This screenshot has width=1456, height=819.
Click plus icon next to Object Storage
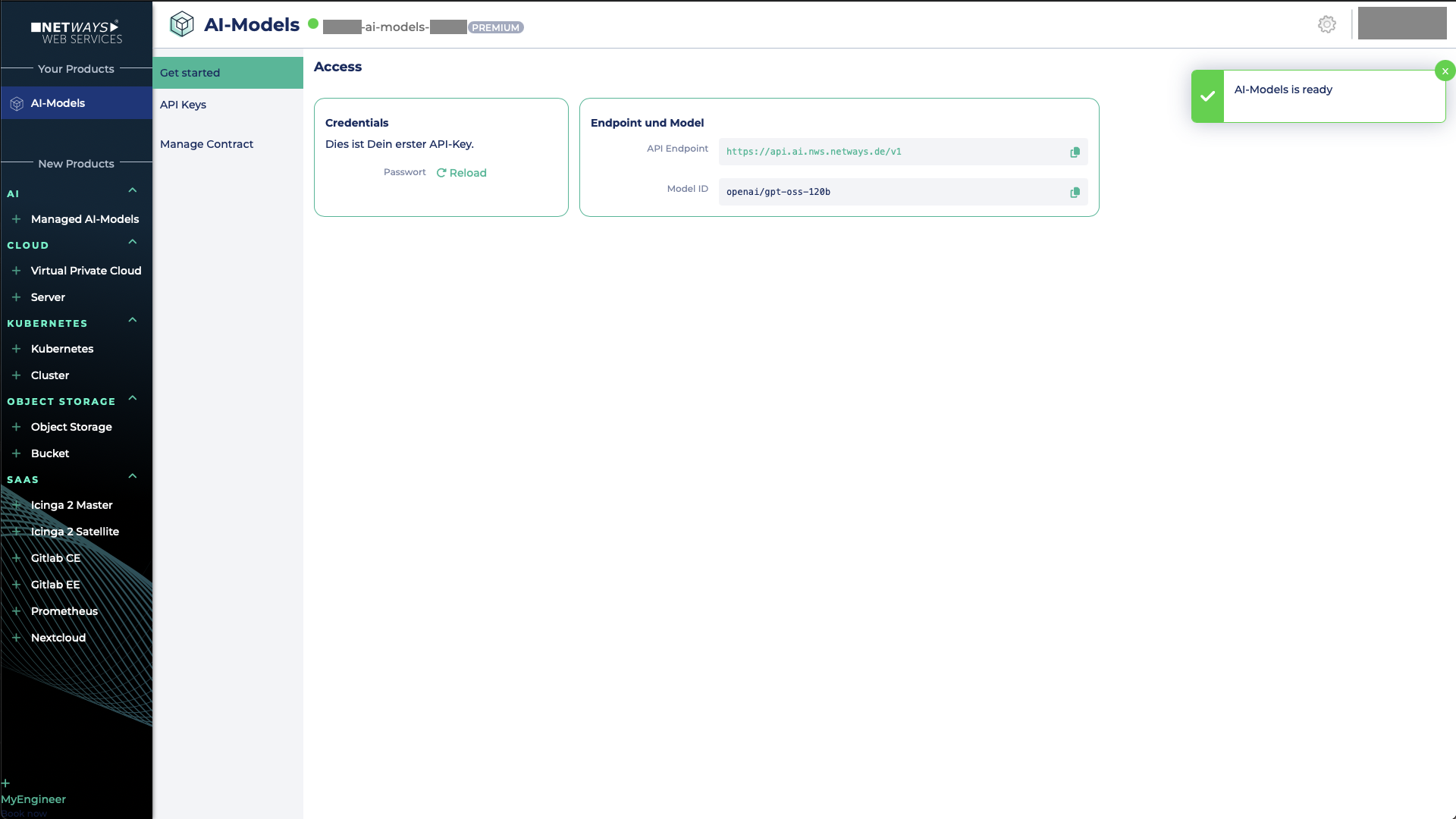pos(16,427)
